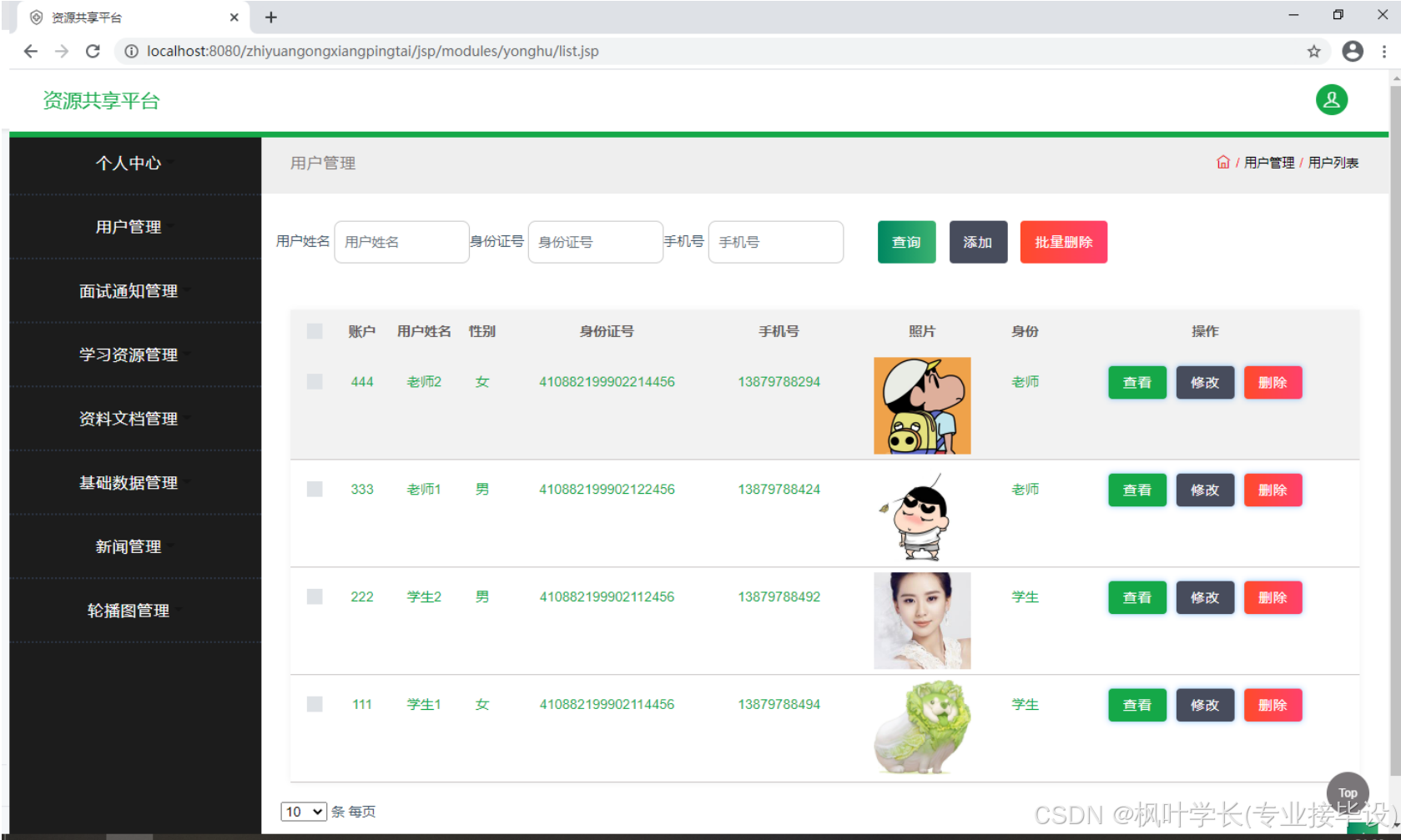Click 查看 for user 学生1
Viewport: 1401px width, 840px height.
pyautogui.click(x=1137, y=706)
